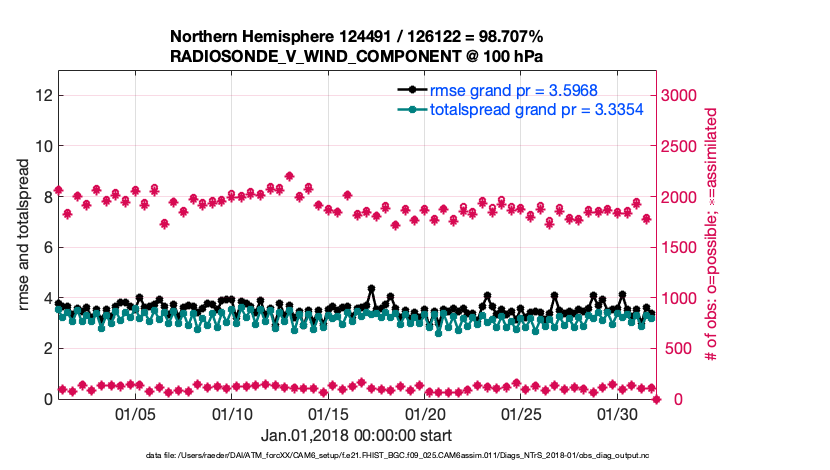Select the 'totalspread grand pr = 3.3354' legend label
This screenshot has width=830, height=470.
535,109
